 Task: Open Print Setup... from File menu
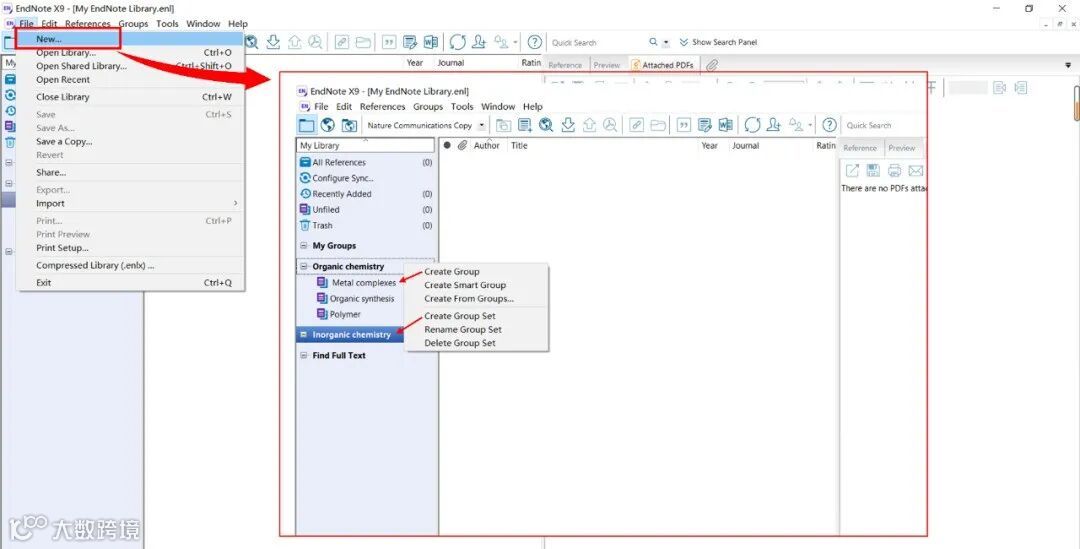point(62,248)
